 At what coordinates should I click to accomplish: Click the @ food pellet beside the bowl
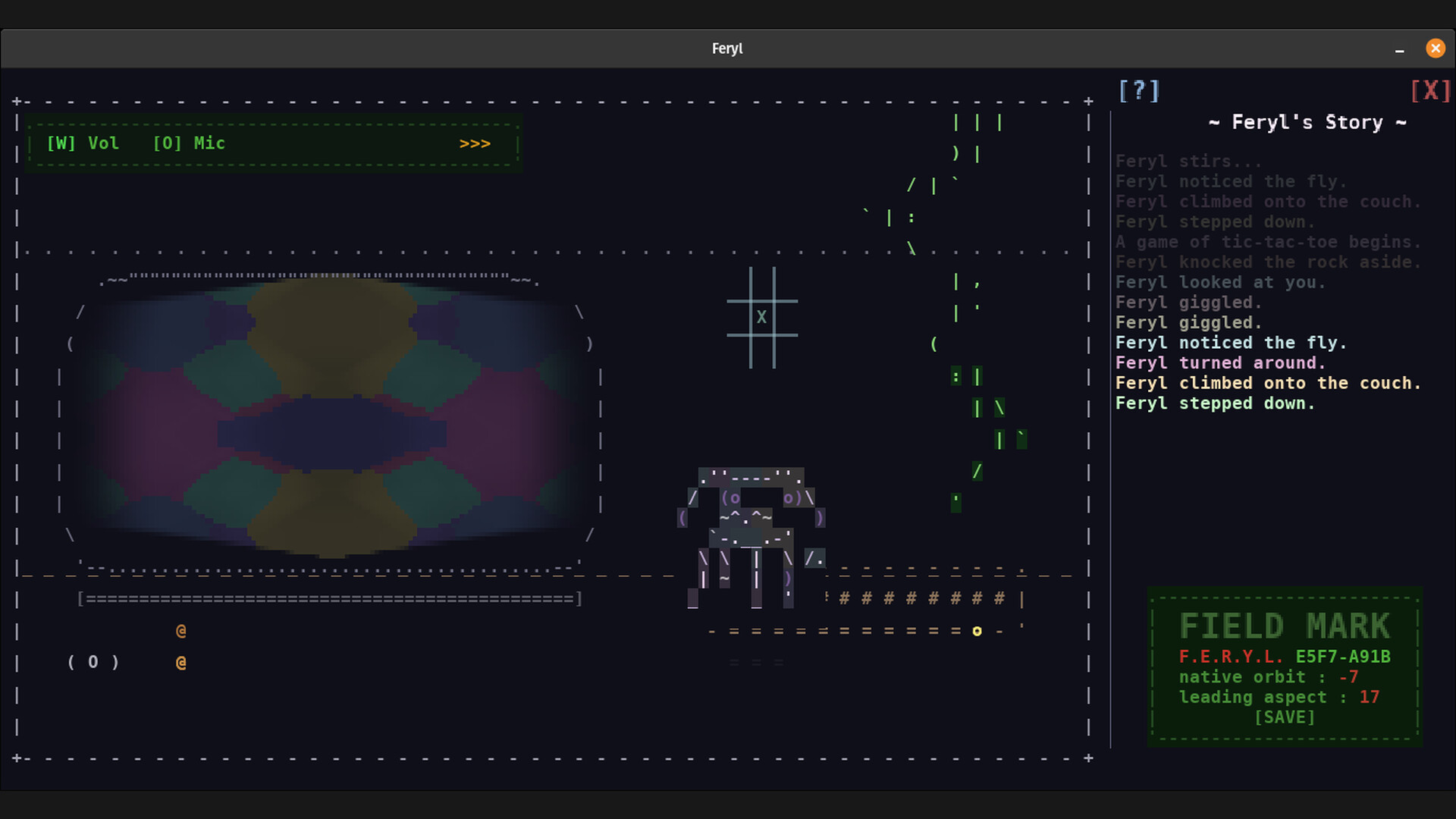coord(180,661)
